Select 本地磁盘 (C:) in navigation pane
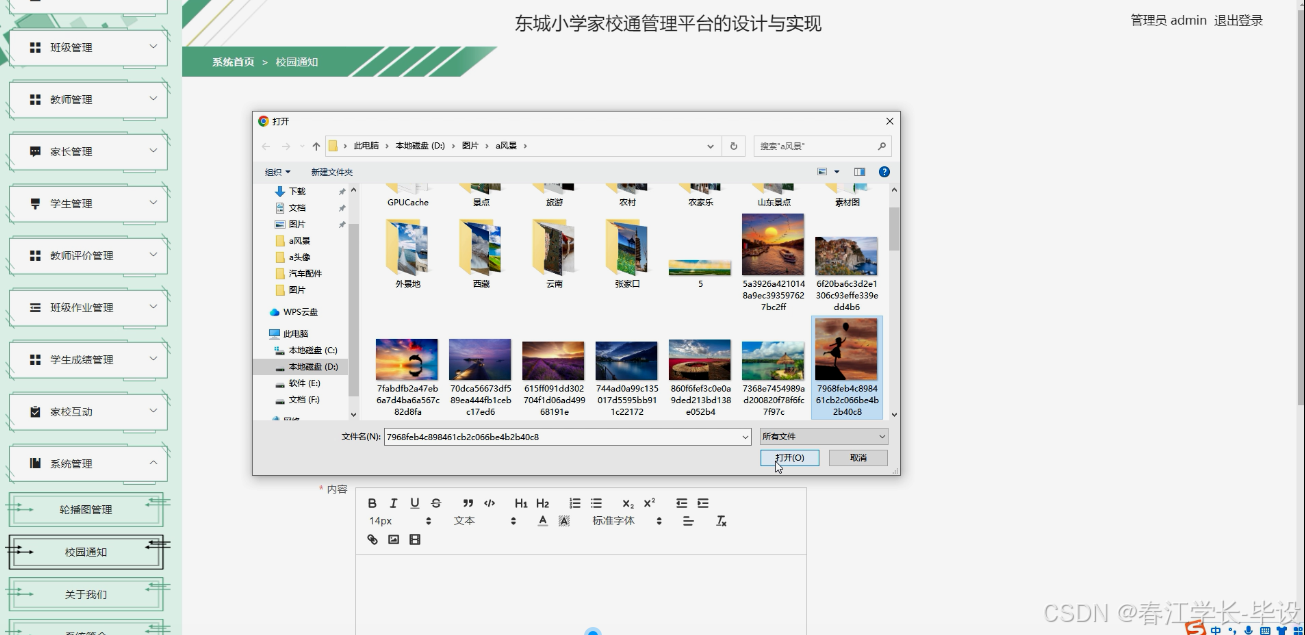Screen dimensions: 1305x635 313,350
